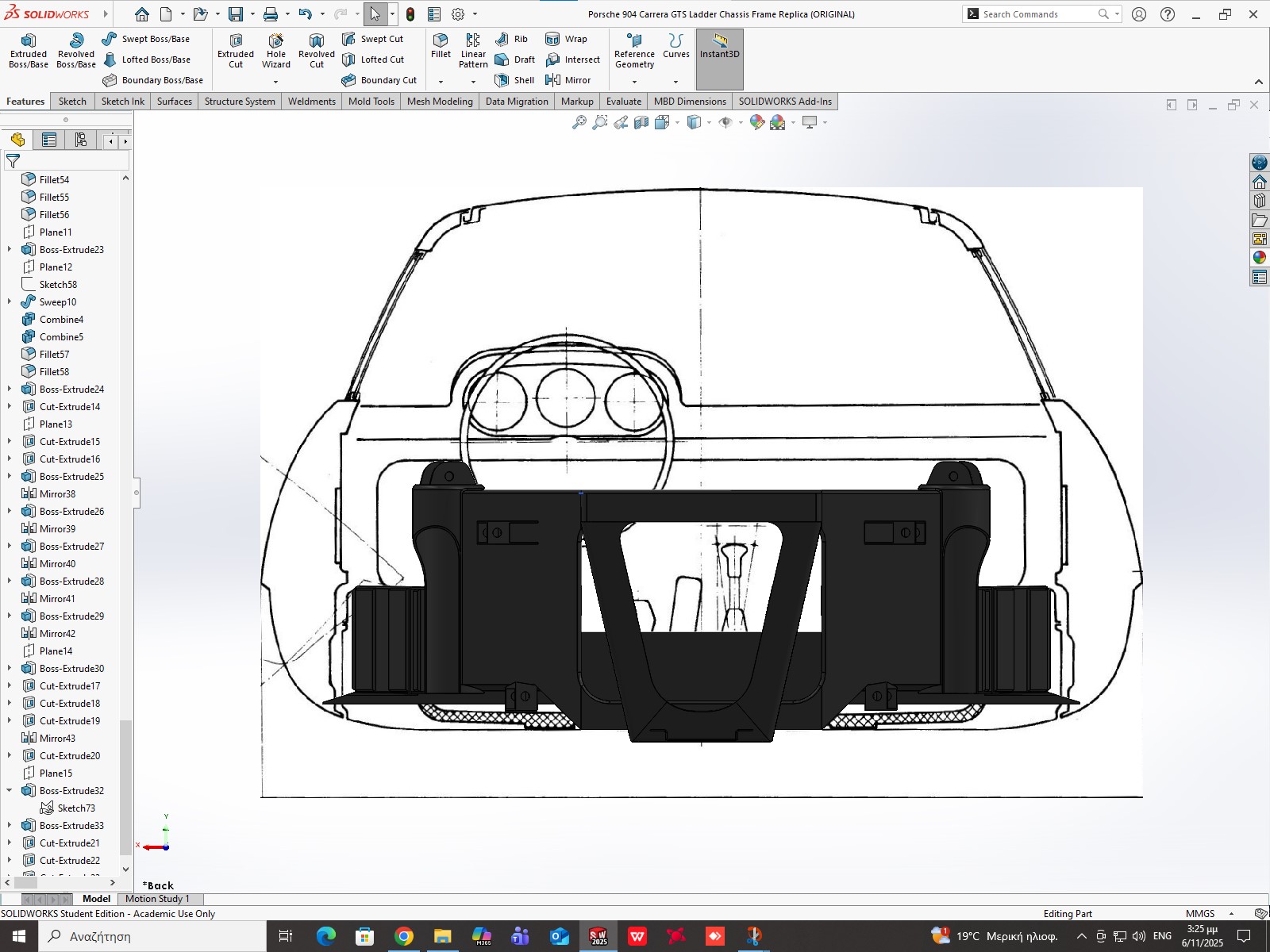Viewport: 1270px width, 952px height.
Task: Open the Zoom to Fit view tool
Action: (x=579, y=122)
